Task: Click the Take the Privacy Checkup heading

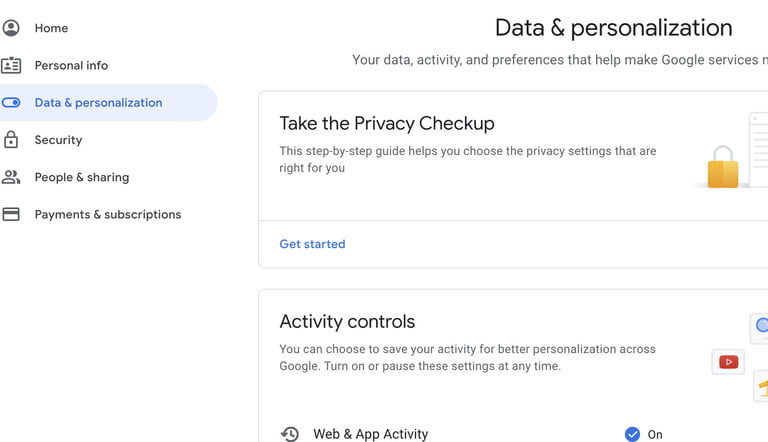Action: (387, 124)
